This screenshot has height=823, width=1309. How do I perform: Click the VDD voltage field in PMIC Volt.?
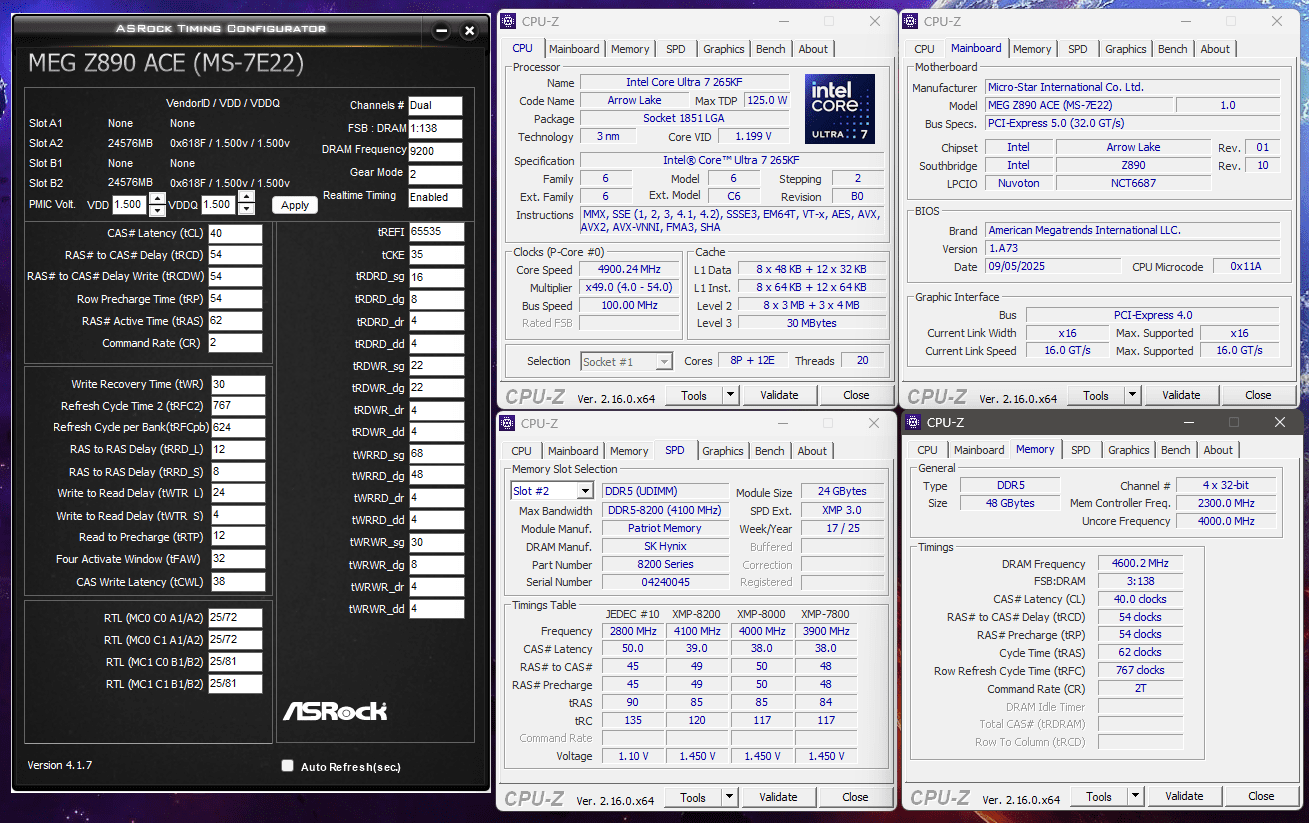click(130, 205)
